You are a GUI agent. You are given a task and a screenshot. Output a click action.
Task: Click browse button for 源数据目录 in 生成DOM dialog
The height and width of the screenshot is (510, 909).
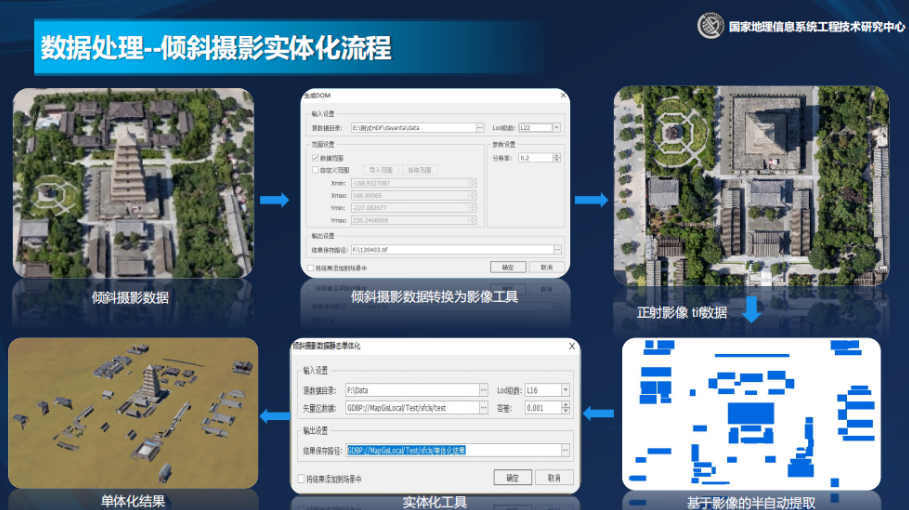pyautogui.click(x=481, y=128)
